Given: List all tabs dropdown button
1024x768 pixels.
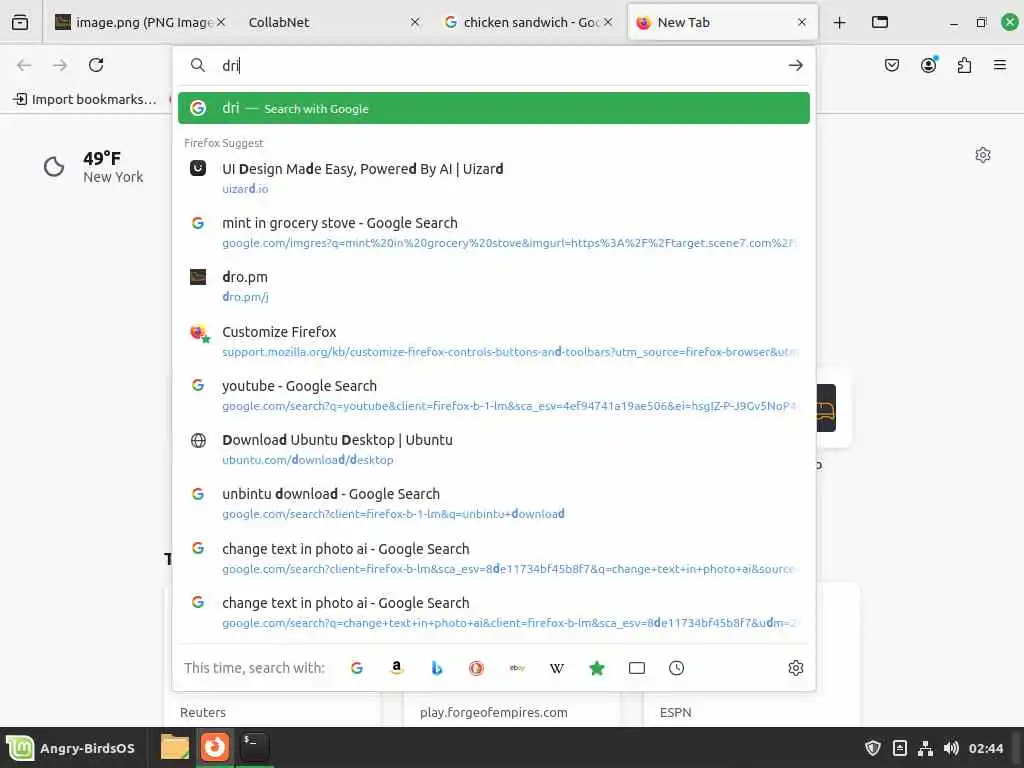Looking at the screenshot, I should pos(880,22).
